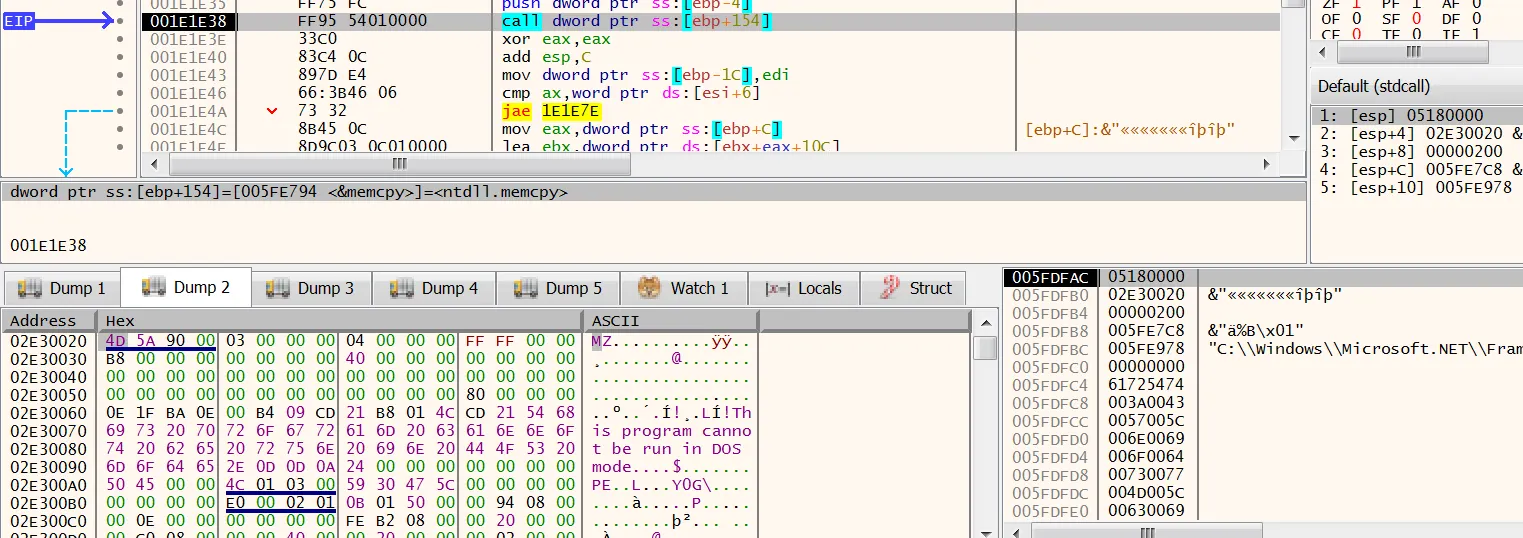Click the memory icon on Dump 5 tab
This screenshot has height=538, width=1523.
[x=527, y=288]
